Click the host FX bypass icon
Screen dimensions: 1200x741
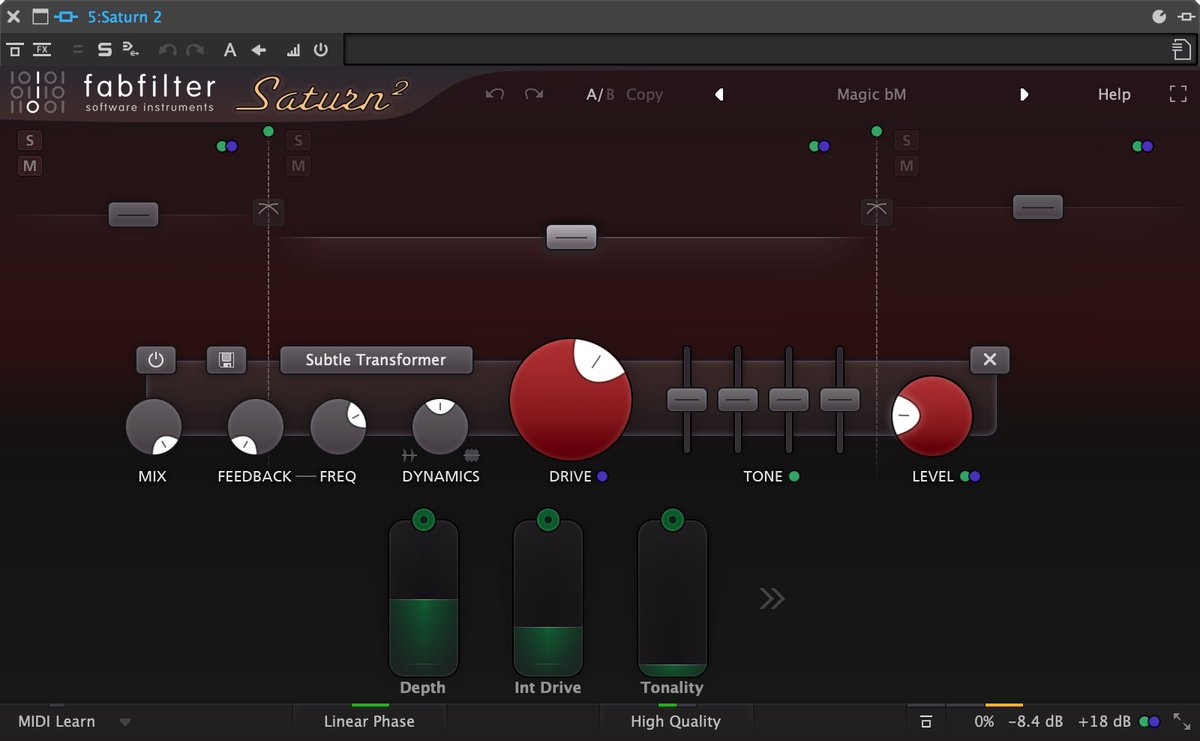click(x=42, y=49)
